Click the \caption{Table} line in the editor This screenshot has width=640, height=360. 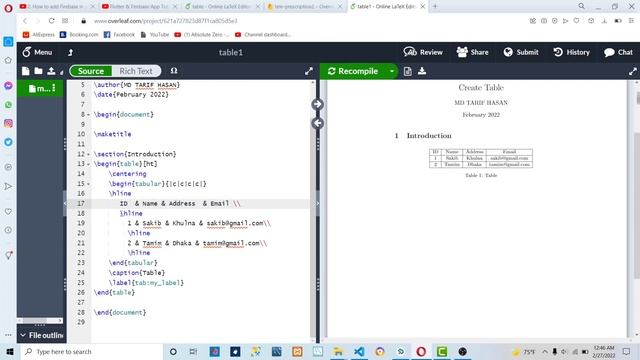coord(137,273)
